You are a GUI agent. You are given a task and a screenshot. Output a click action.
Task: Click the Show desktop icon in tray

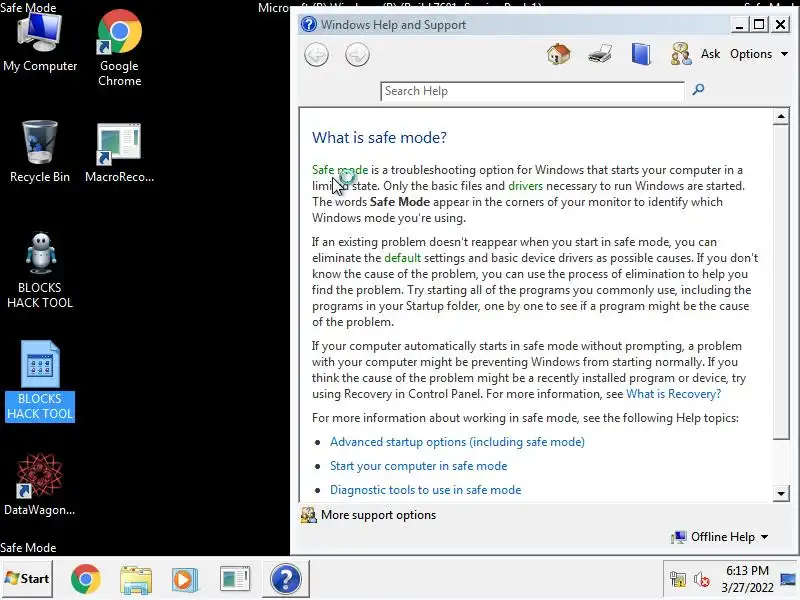pos(788,579)
